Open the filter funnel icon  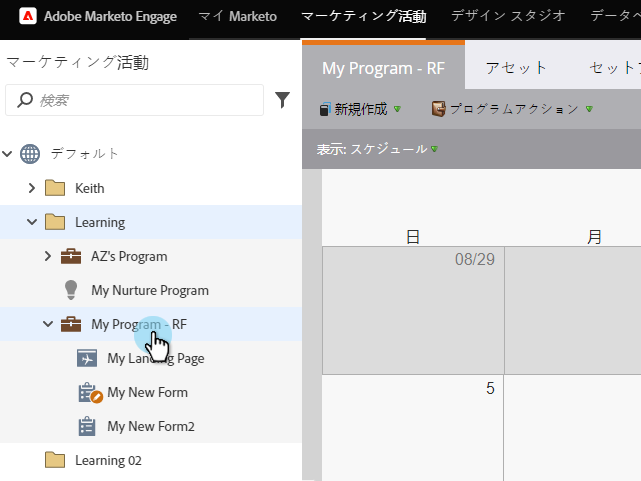(282, 100)
